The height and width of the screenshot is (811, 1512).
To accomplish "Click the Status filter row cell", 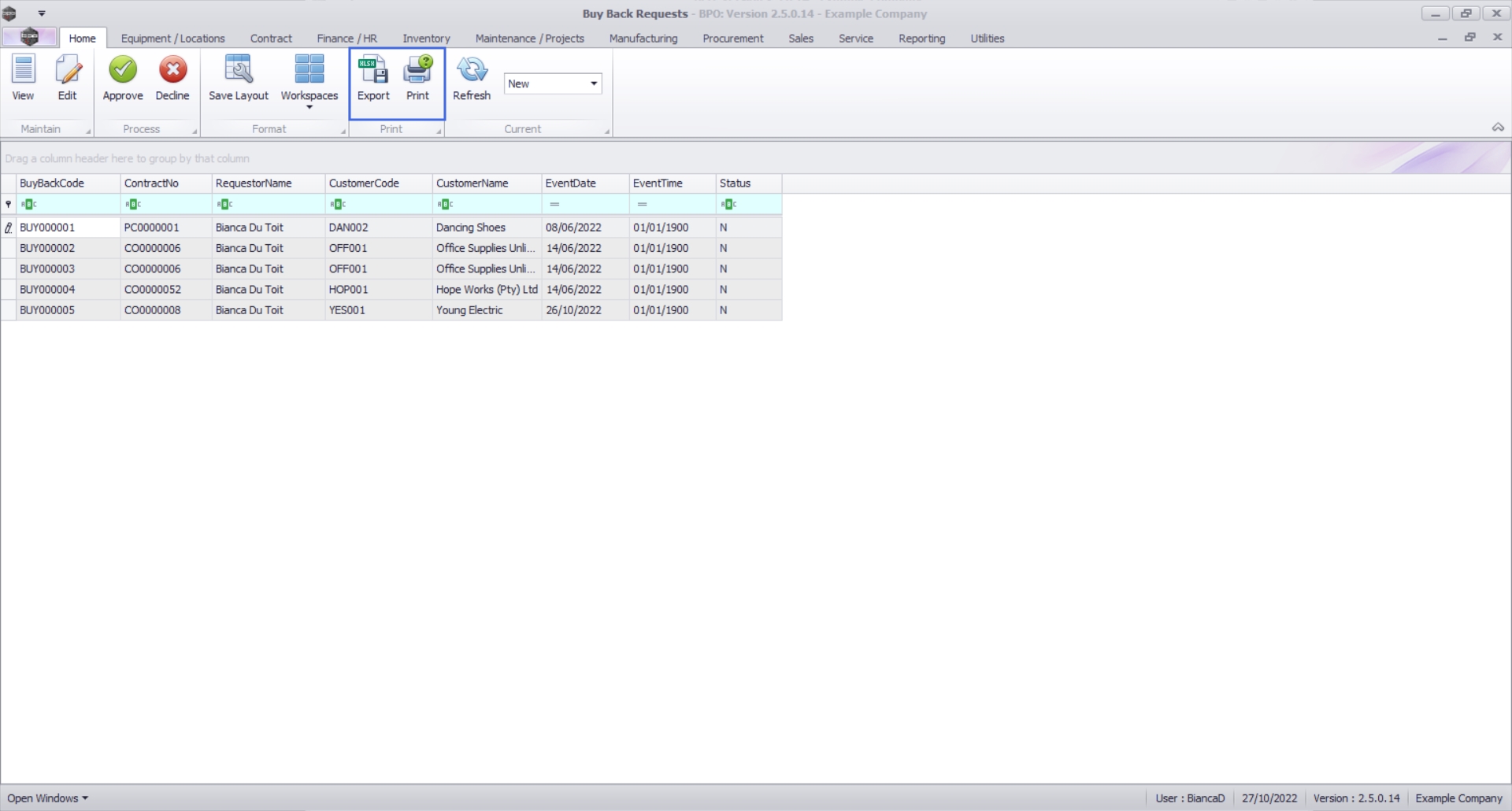I will click(x=749, y=204).
